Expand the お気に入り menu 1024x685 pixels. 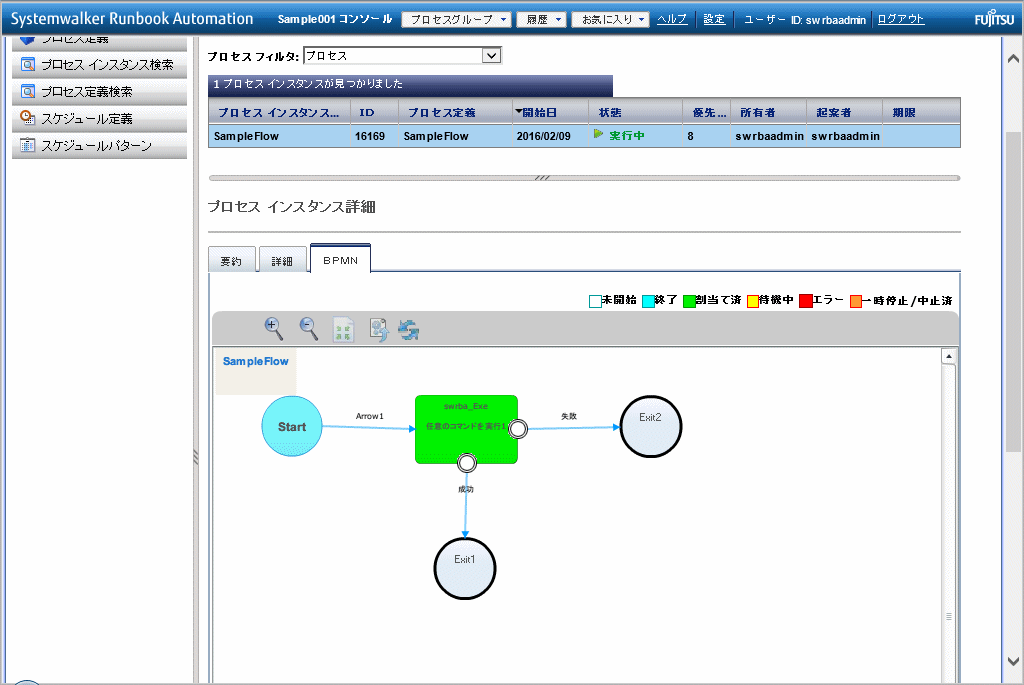click(x=611, y=20)
